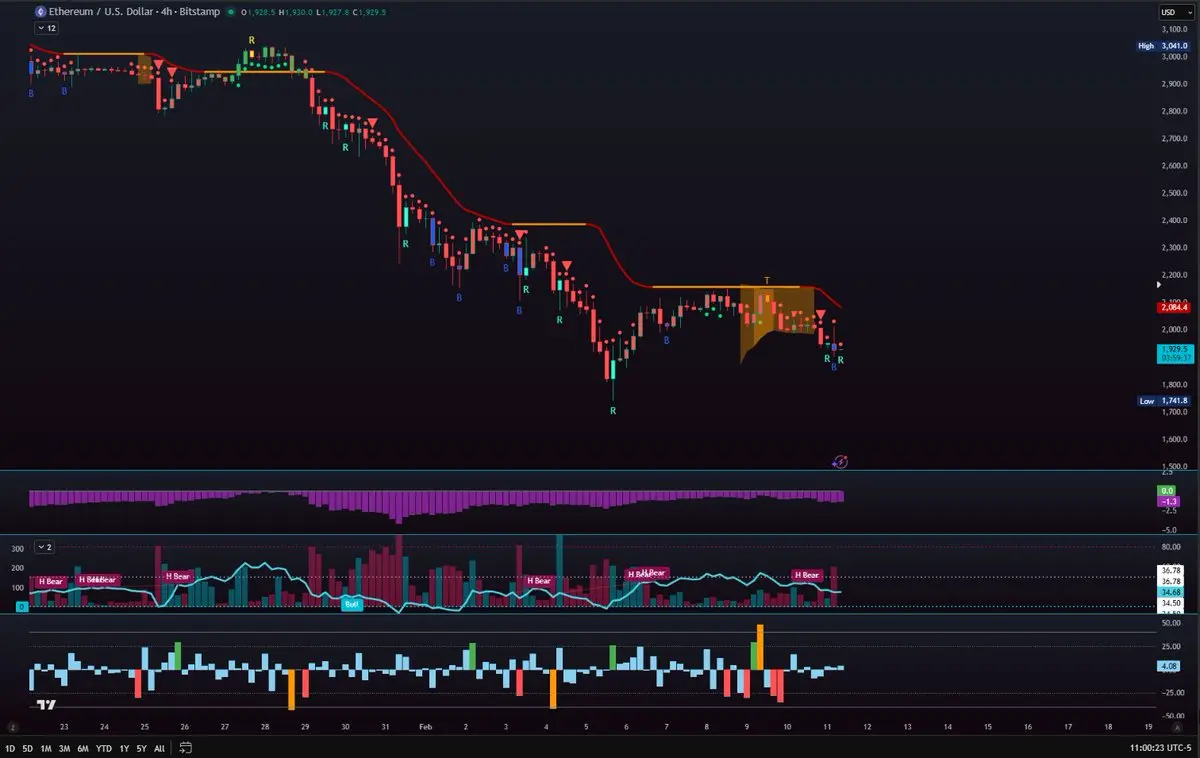This screenshot has width=1200, height=758.
Task: Click the Bull signal label in RSI pane
Action: coord(351,605)
